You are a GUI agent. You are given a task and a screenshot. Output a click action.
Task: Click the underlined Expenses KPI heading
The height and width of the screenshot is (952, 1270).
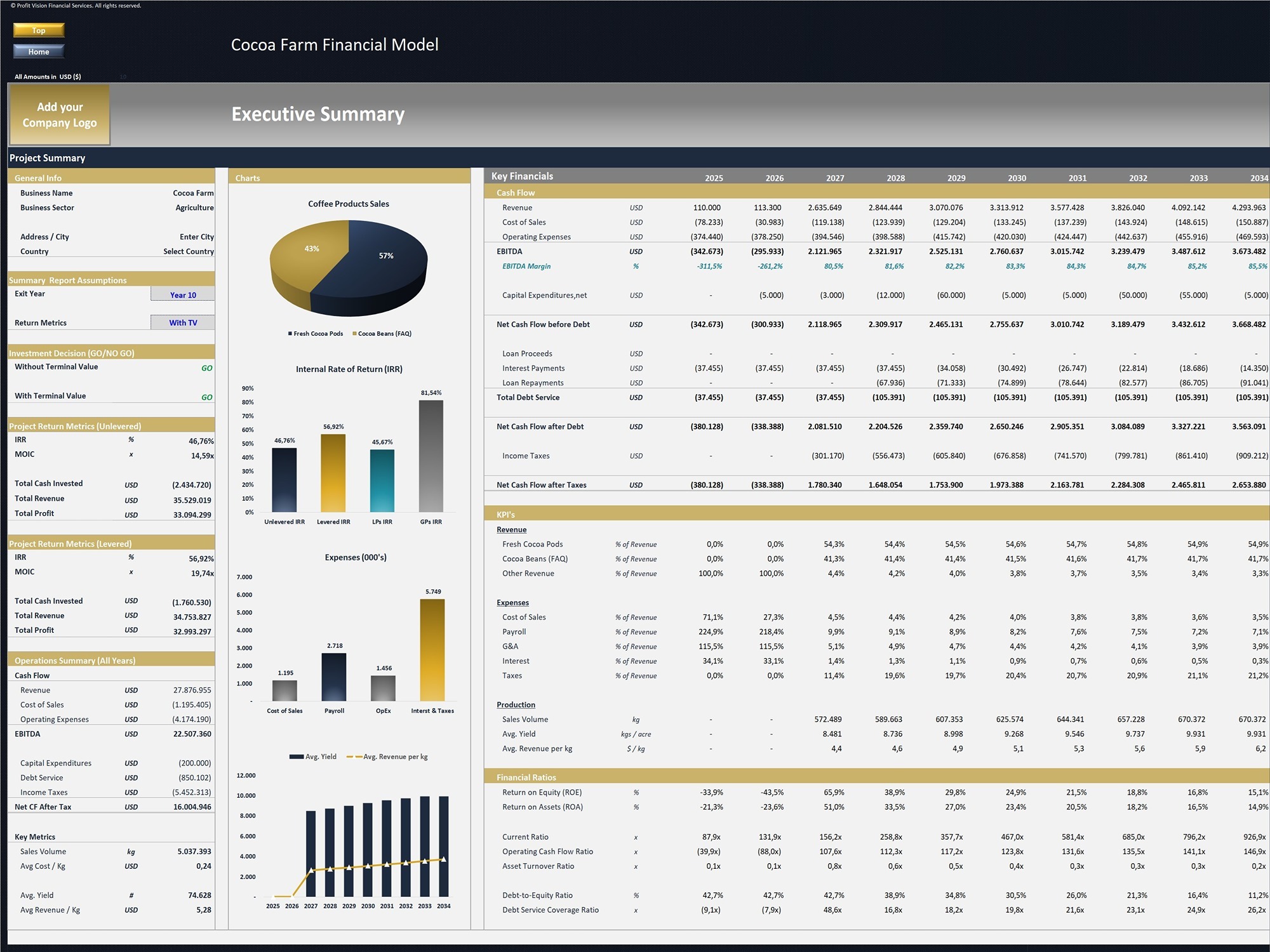click(512, 602)
